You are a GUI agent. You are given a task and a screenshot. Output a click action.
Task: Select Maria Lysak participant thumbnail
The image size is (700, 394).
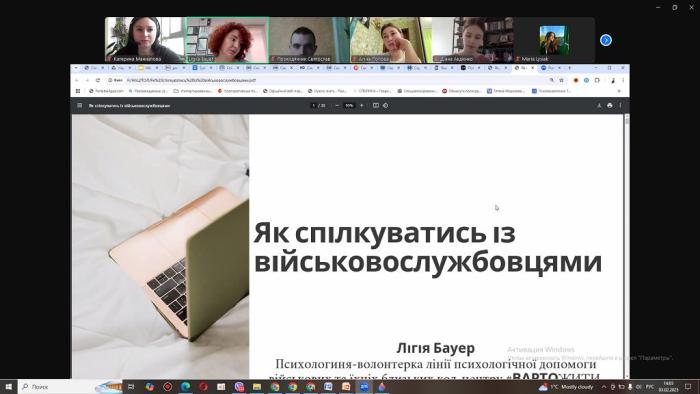554,40
